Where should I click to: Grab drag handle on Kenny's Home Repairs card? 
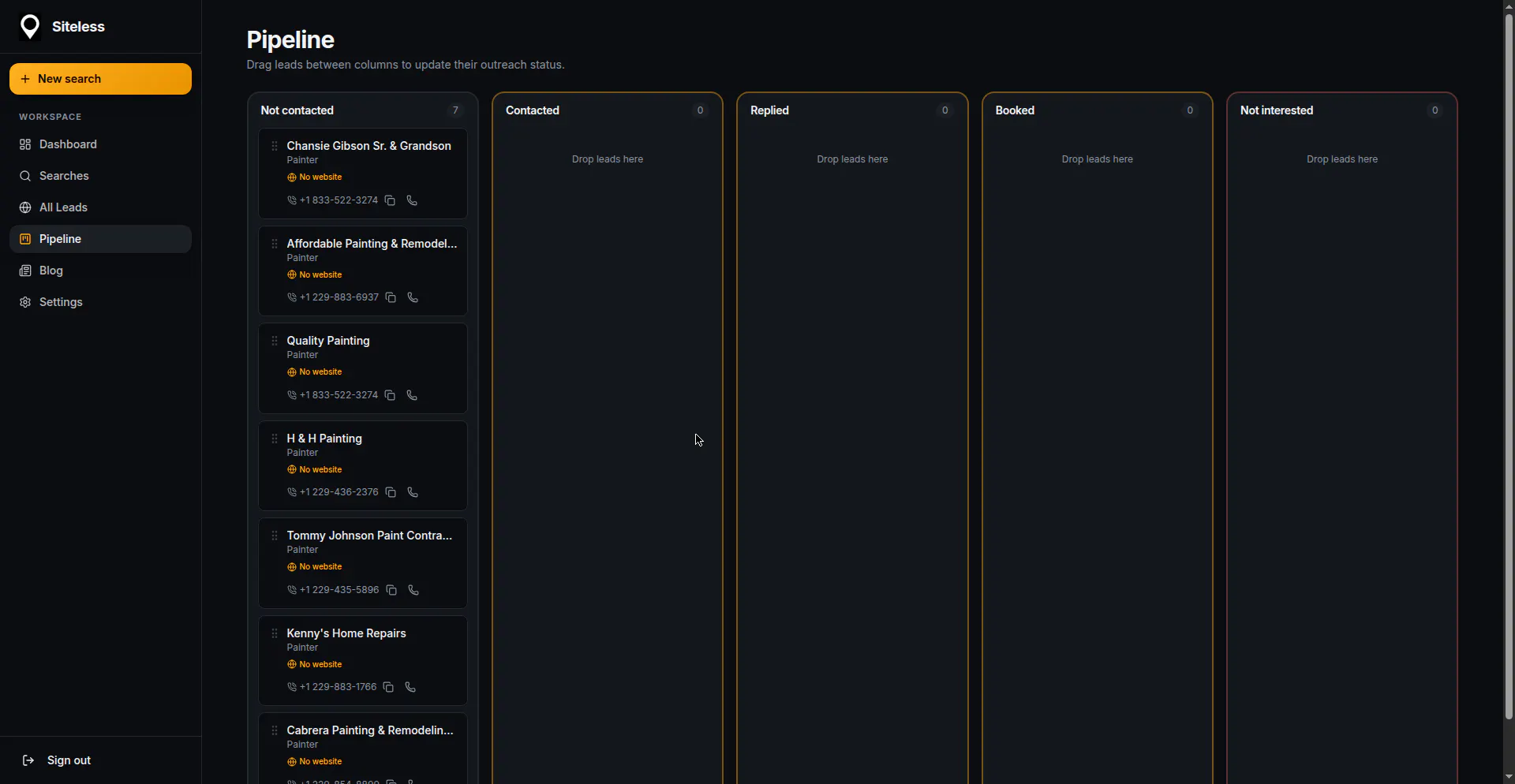click(275, 633)
